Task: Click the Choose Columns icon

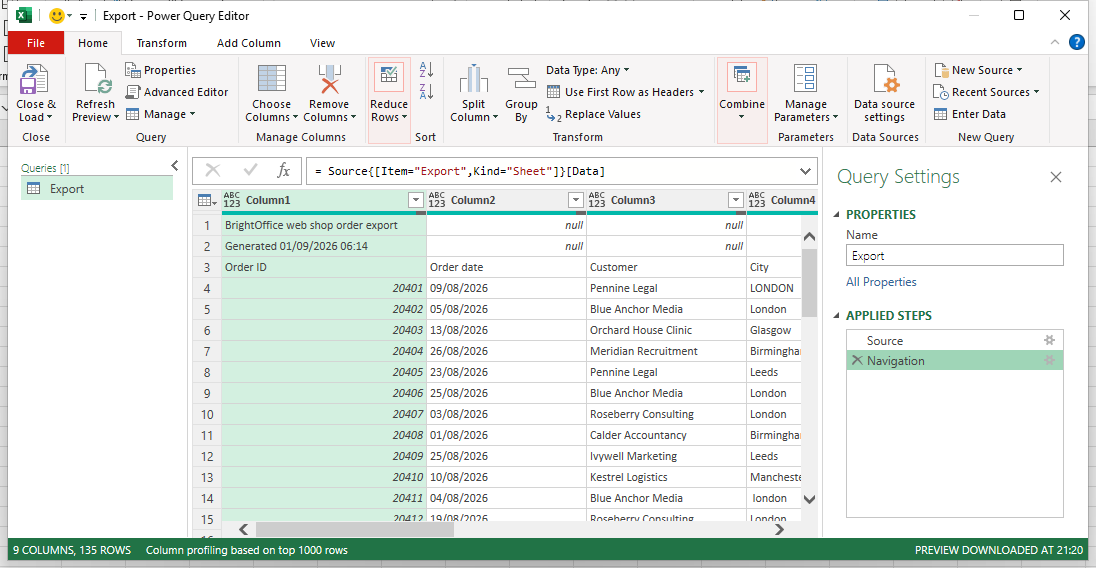Action: point(271,78)
